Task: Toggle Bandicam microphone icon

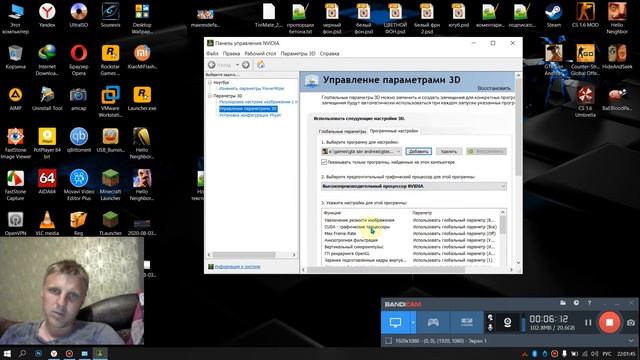Action: coord(490,327)
